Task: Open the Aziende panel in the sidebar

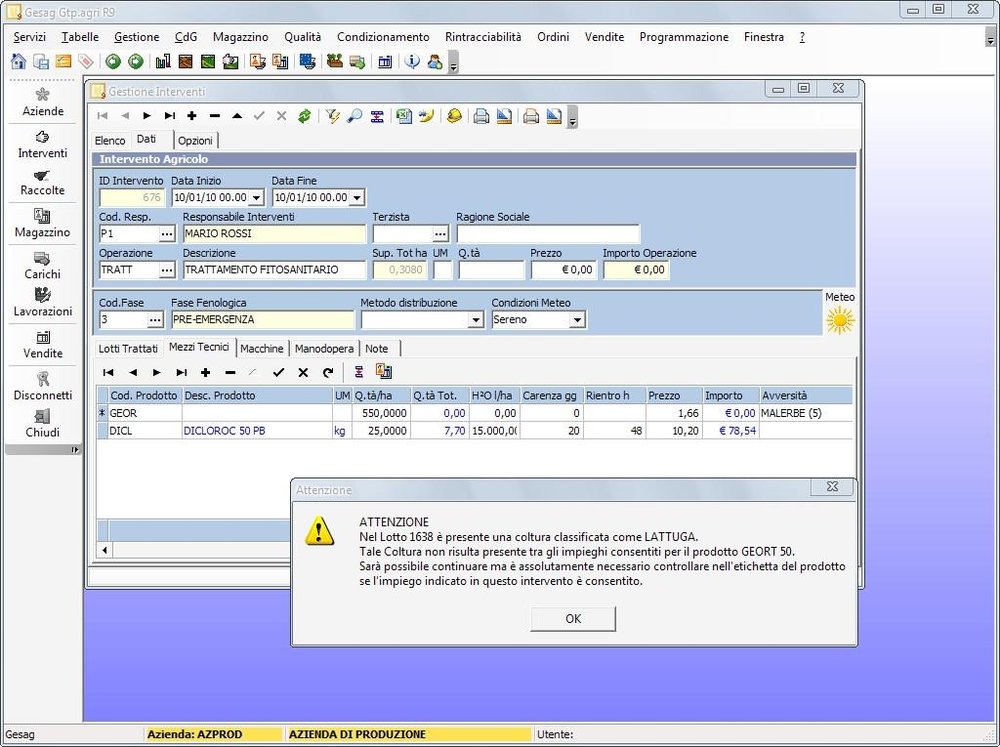Action: click(42, 103)
